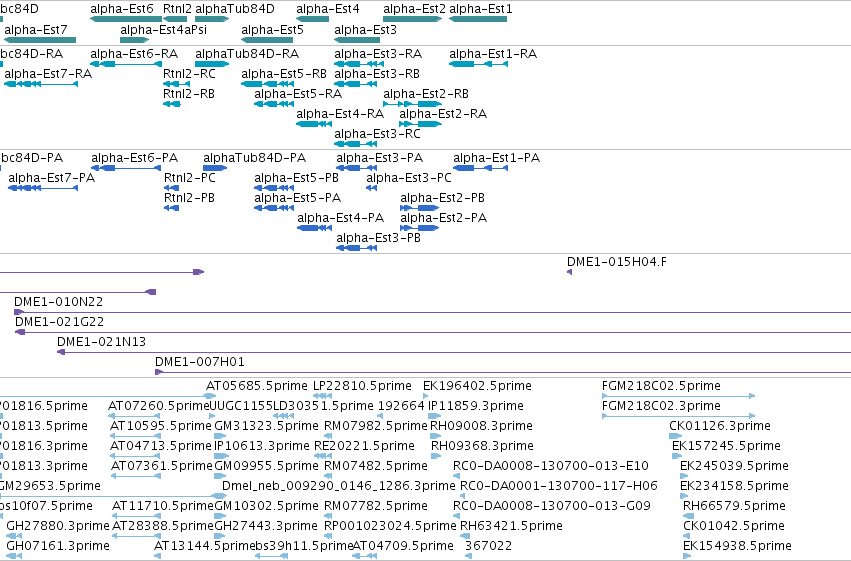Viewport: 851px width, 561px height.
Task: Click the alpha-Est7 gene label
Action: click(x=36, y=30)
